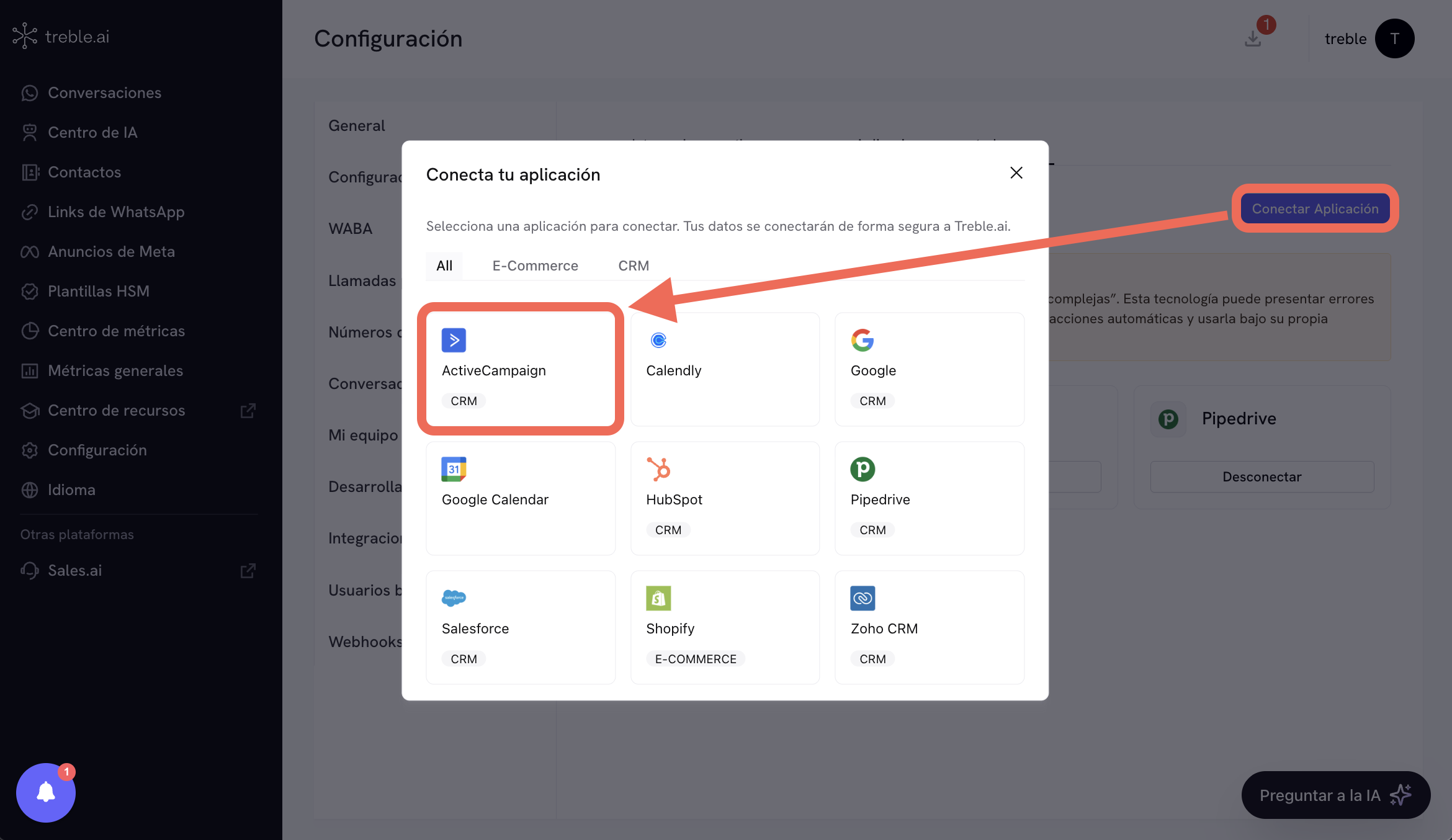The image size is (1452, 840).
Task: Switch to the E-Commerce tab
Action: pos(535,266)
